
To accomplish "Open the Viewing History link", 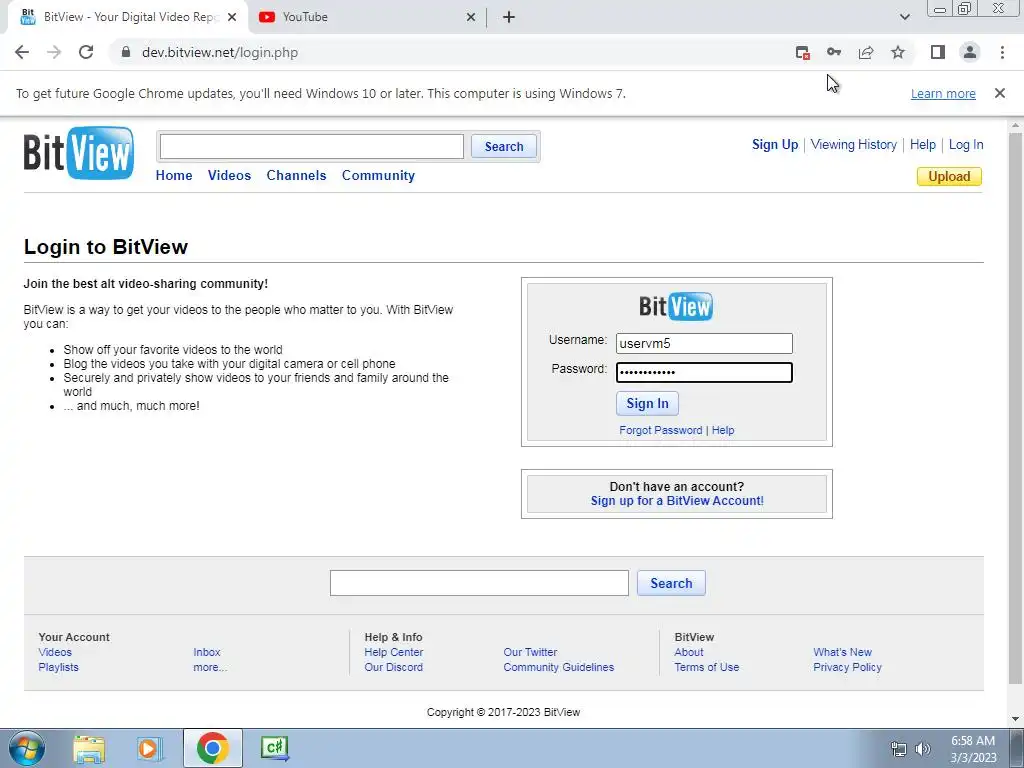I will pyautogui.click(x=854, y=144).
